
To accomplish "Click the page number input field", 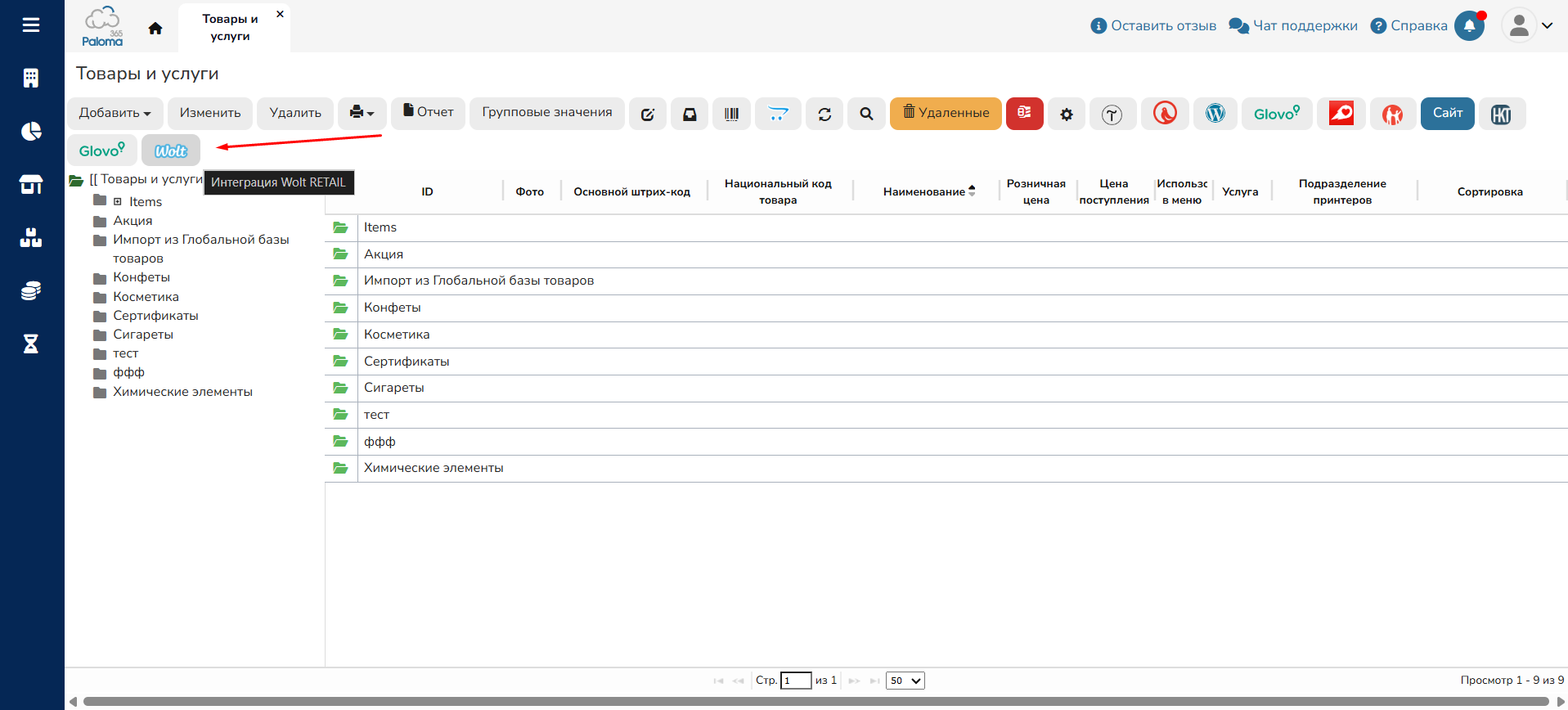I will tap(795, 681).
